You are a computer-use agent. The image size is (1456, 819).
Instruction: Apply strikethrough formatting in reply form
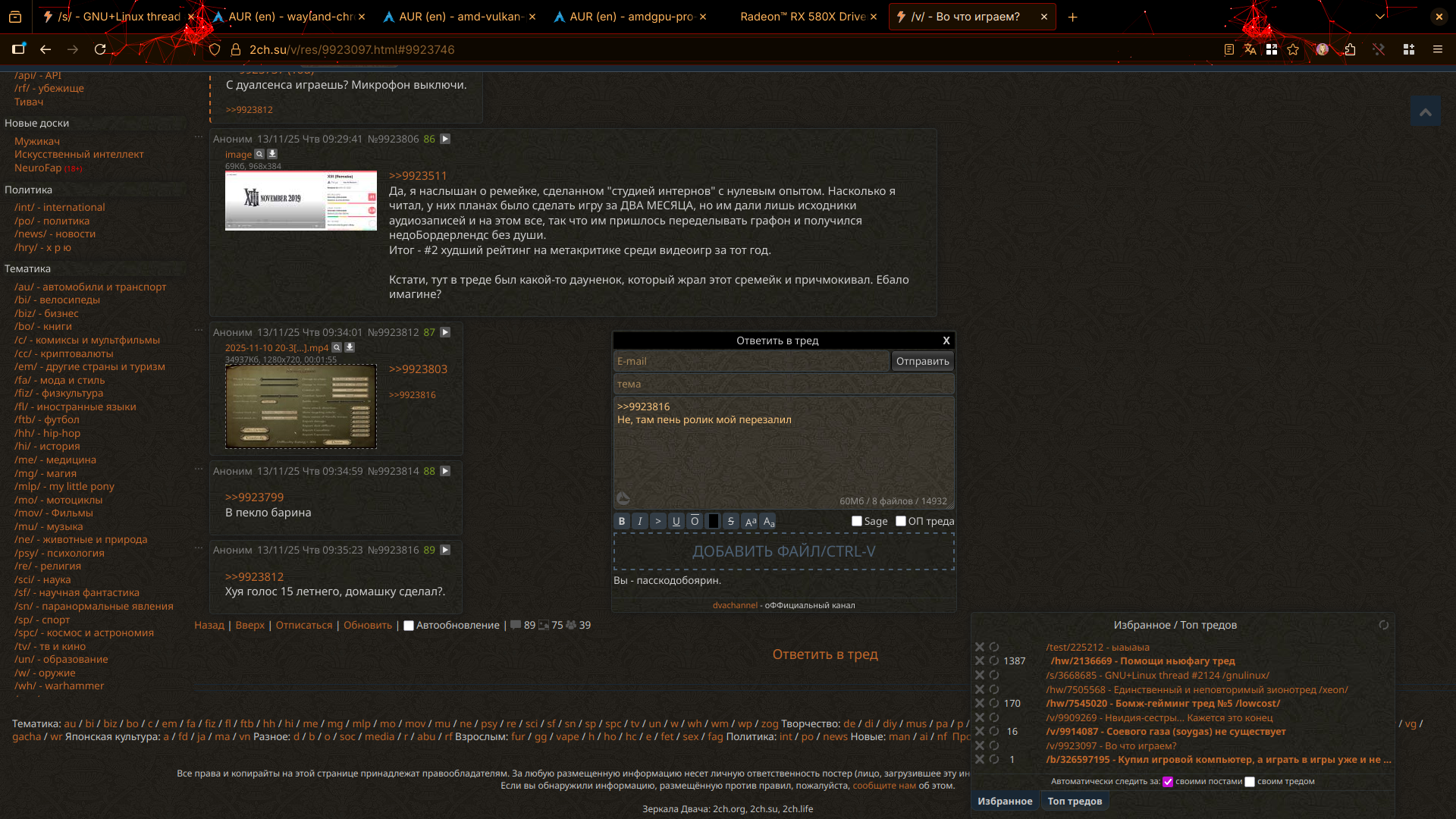(730, 521)
